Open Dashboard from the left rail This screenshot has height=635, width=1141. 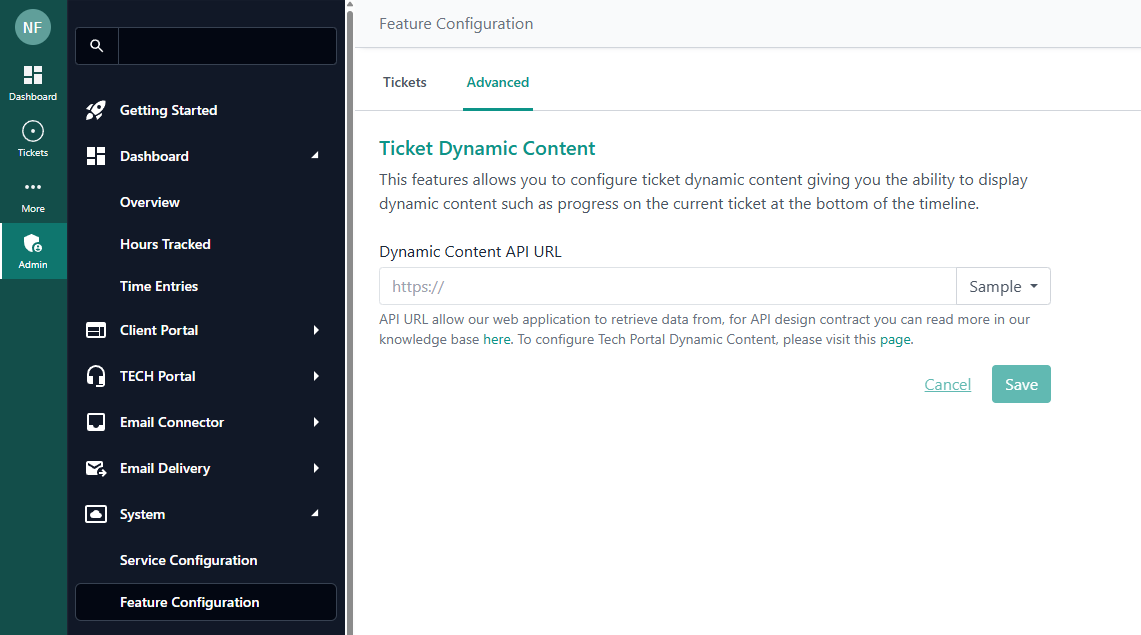(x=33, y=82)
